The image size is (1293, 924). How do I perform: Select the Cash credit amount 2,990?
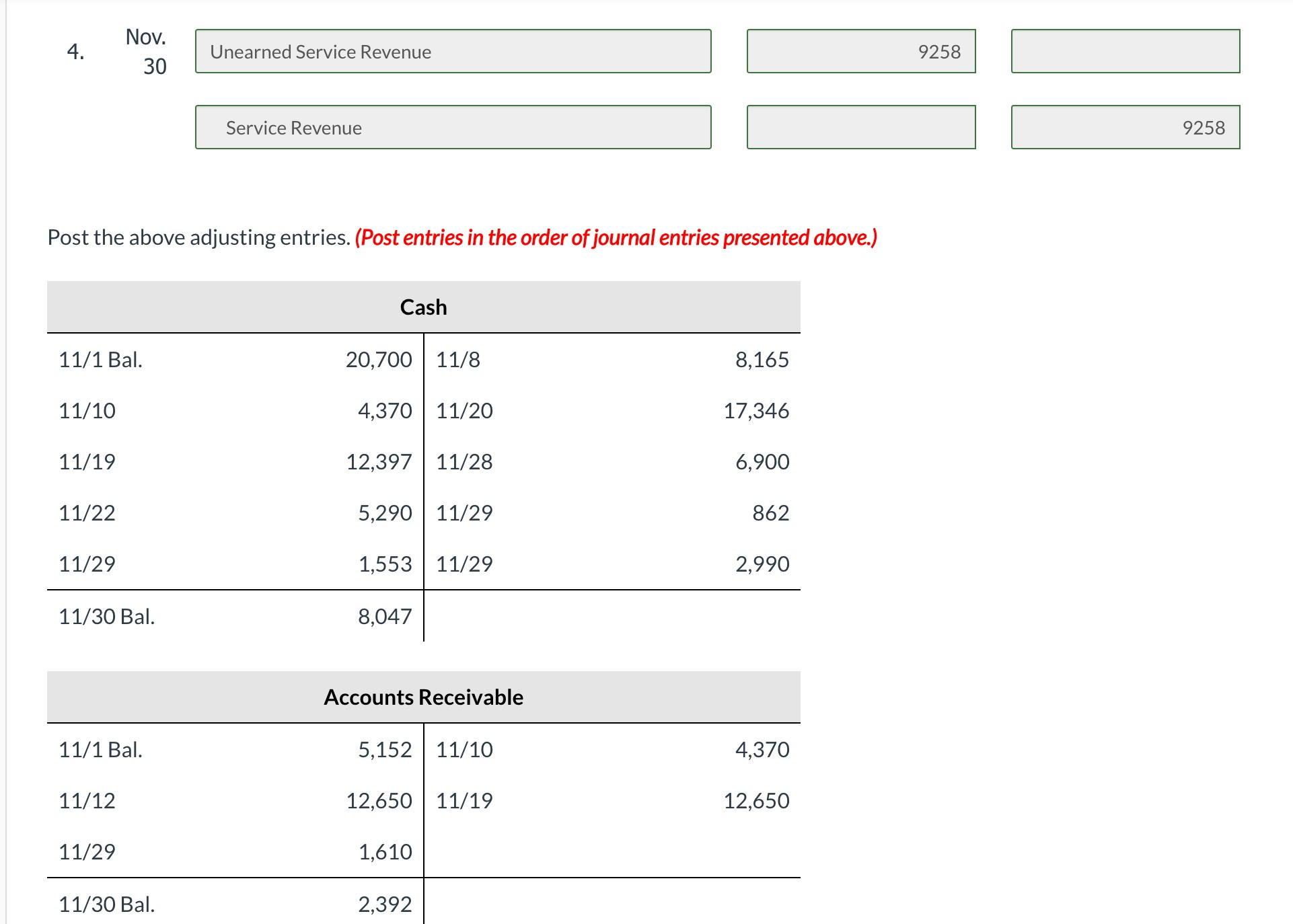(x=762, y=564)
